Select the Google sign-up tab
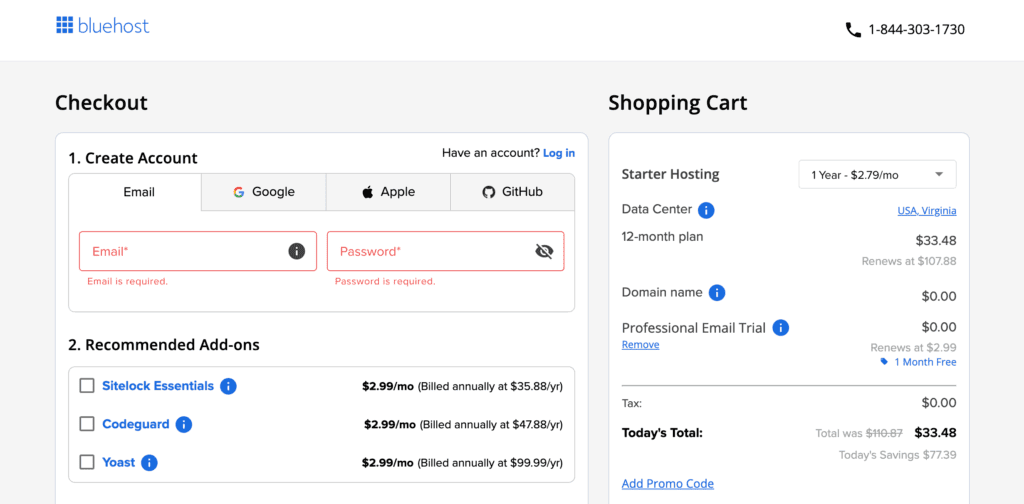This screenshot has width=1024, height=504. [x=264, y=192]
